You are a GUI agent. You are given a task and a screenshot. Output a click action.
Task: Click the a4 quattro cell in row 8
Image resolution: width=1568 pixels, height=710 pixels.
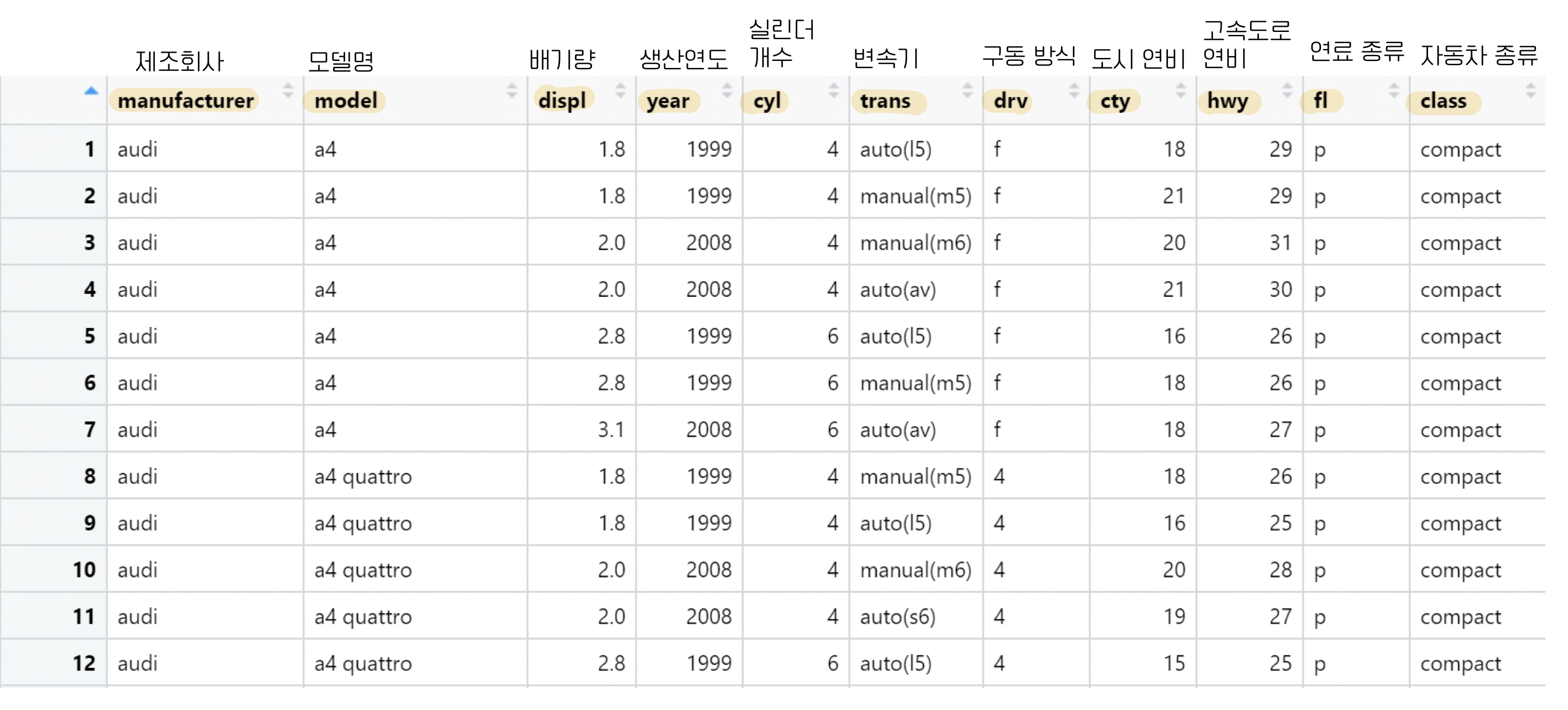pos(363,476)
